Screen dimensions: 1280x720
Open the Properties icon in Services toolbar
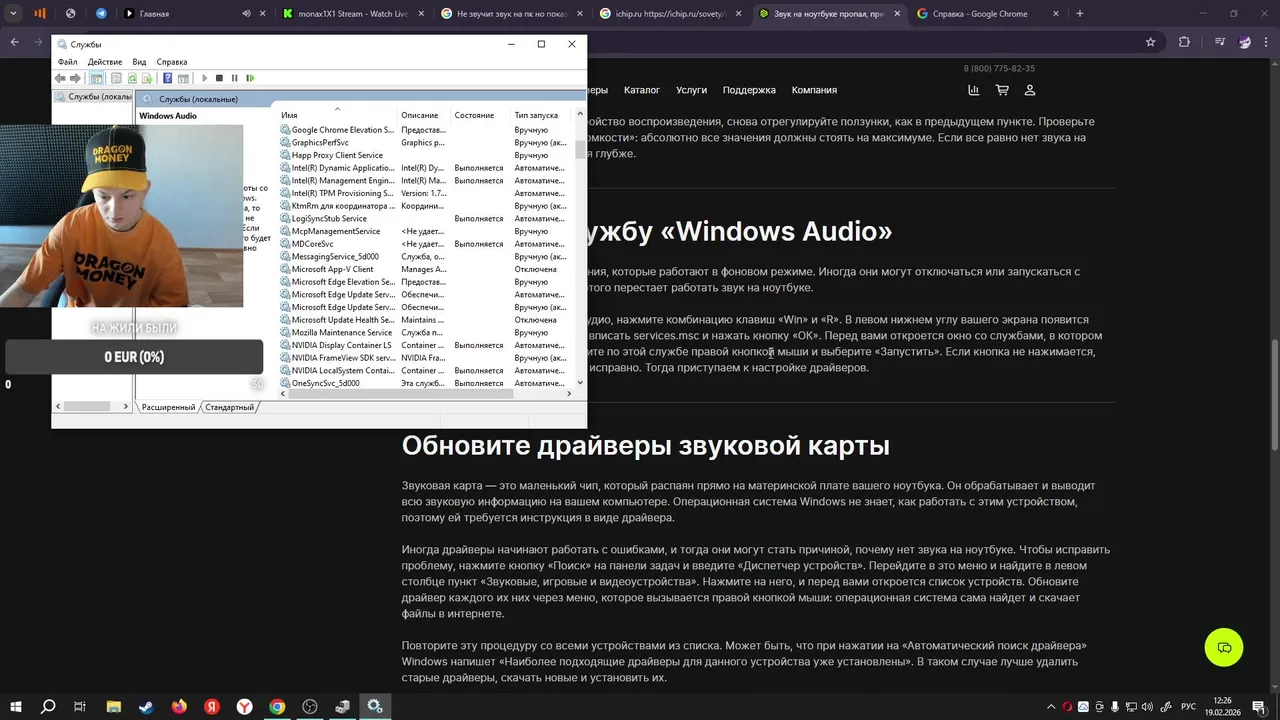(x=116, y=78)
